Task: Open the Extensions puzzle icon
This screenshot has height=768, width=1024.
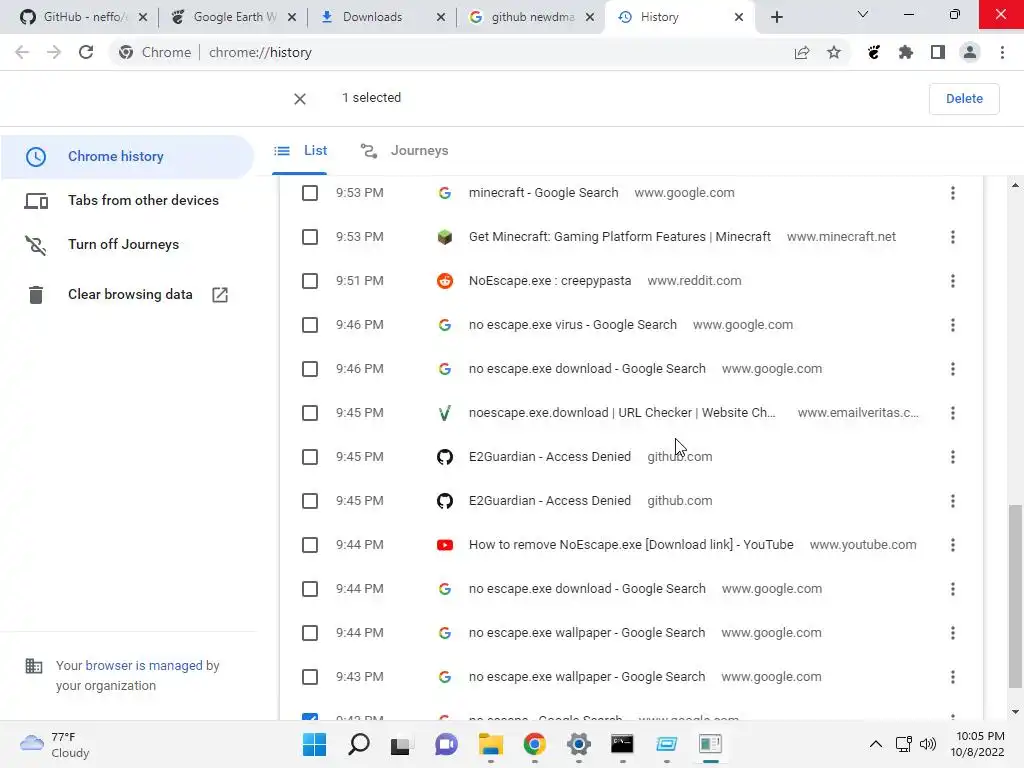Action: click(905, 52)
